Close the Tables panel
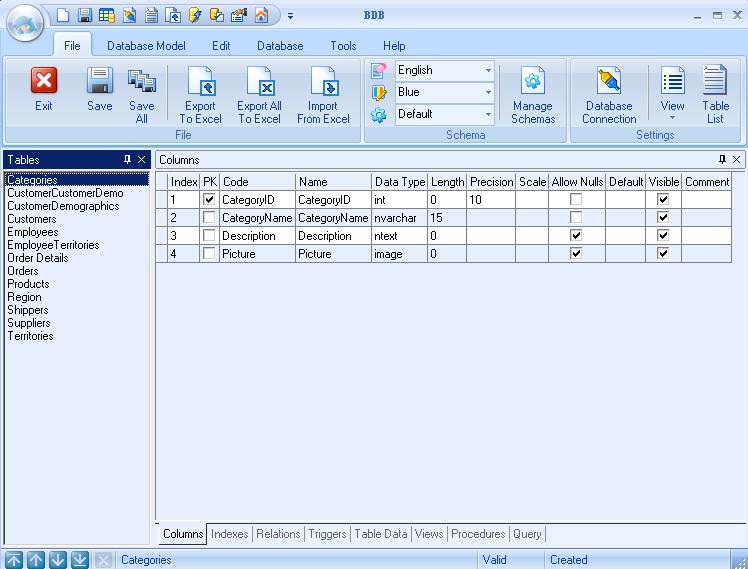 click(142, 159)
